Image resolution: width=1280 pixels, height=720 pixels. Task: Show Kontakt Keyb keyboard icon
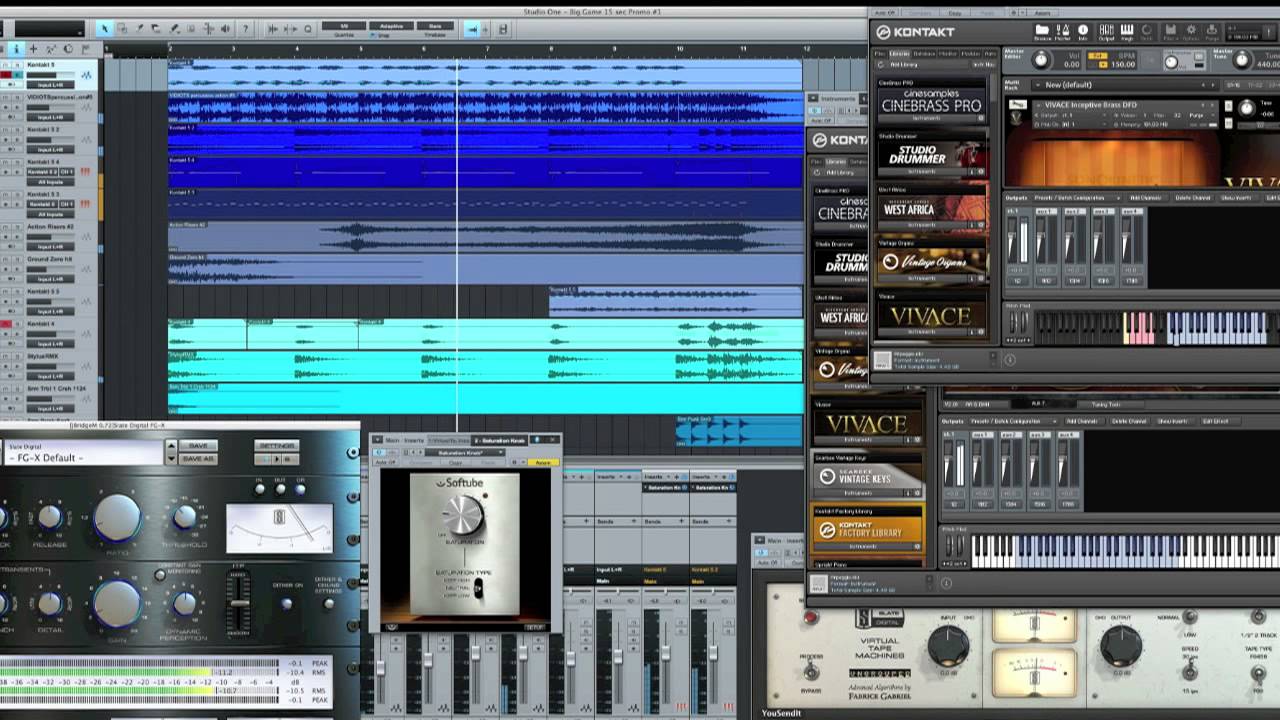point(1127,33)
